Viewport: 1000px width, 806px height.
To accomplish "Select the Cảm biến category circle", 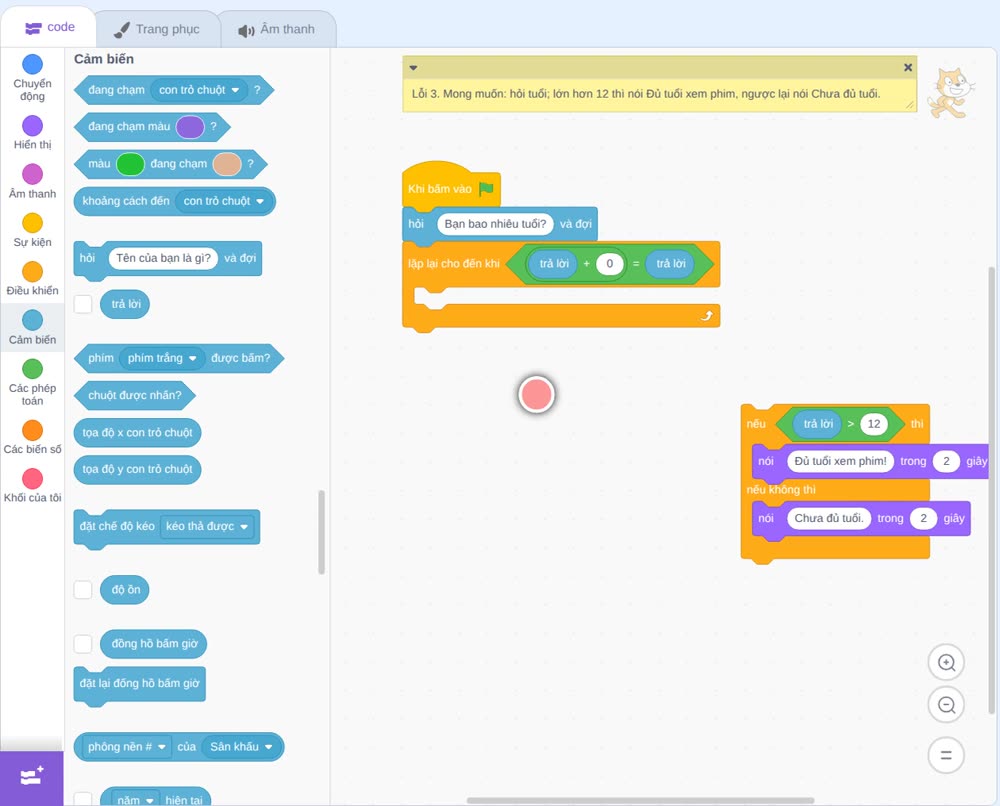I will (33, 320).
